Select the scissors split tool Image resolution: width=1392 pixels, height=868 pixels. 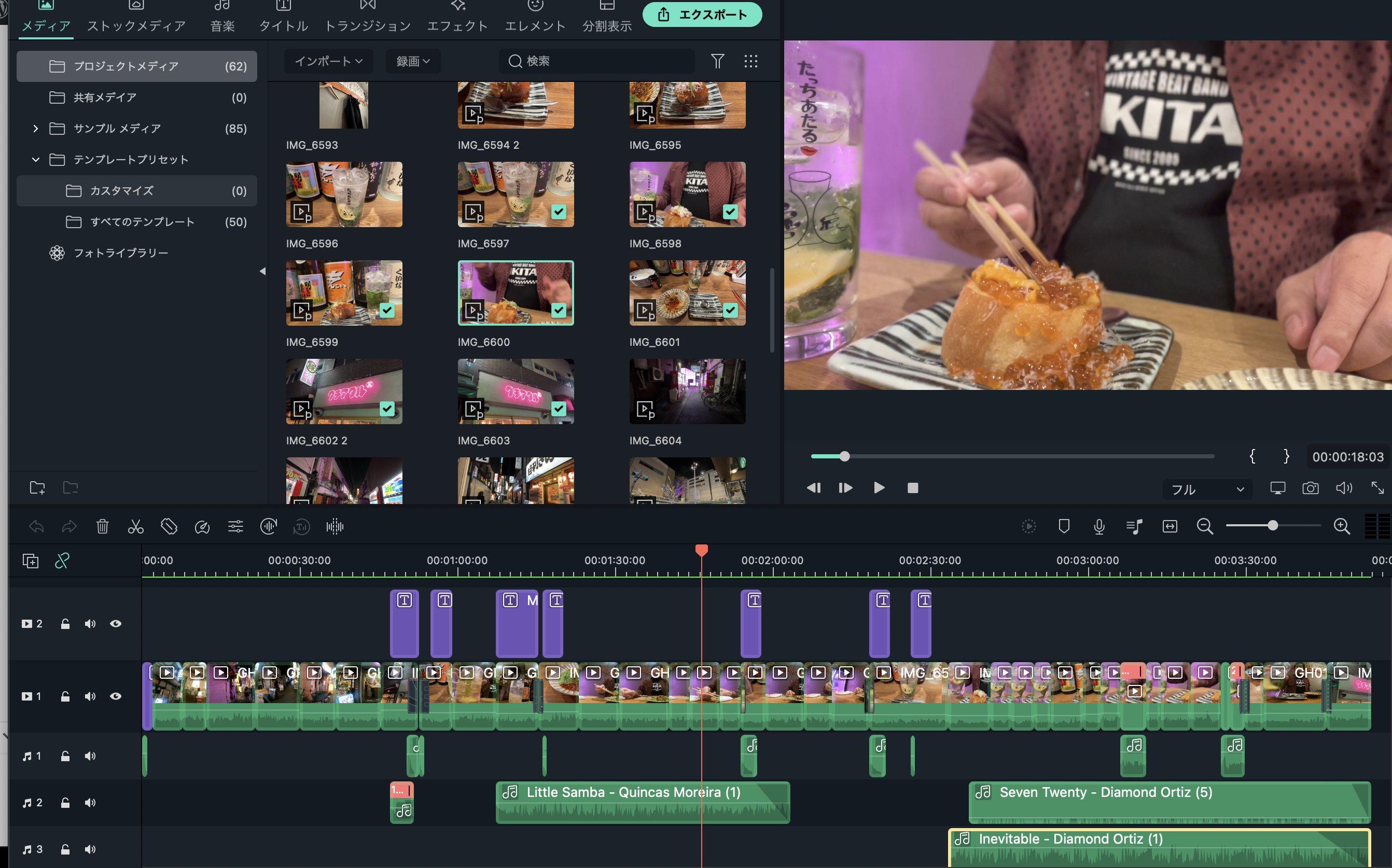(135, 526)
